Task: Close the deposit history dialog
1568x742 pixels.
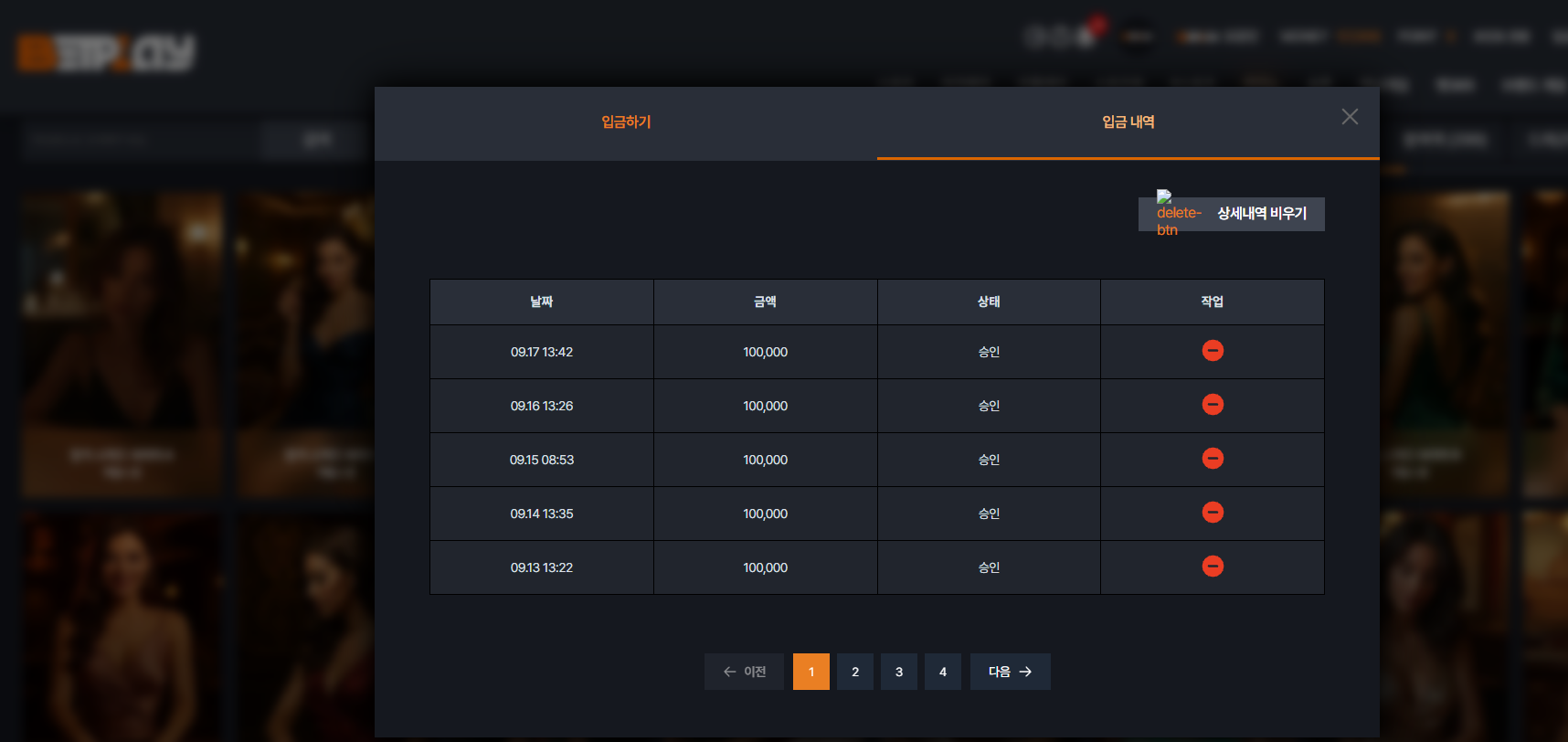Action: pos(1350,117)
